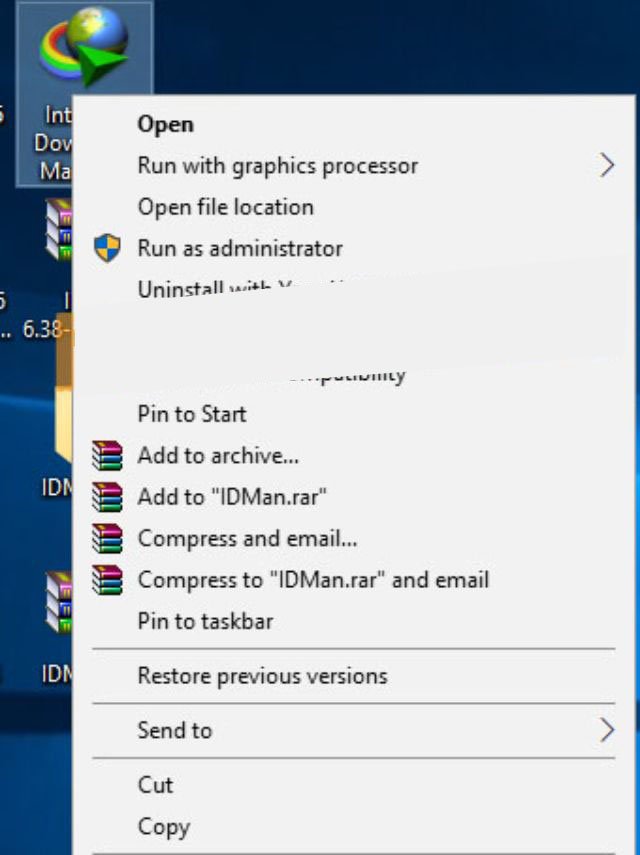This screenshot has width=640, height=855.
Task: Click the WinRAR icon beside Compress and email
Action: [107, 538]
